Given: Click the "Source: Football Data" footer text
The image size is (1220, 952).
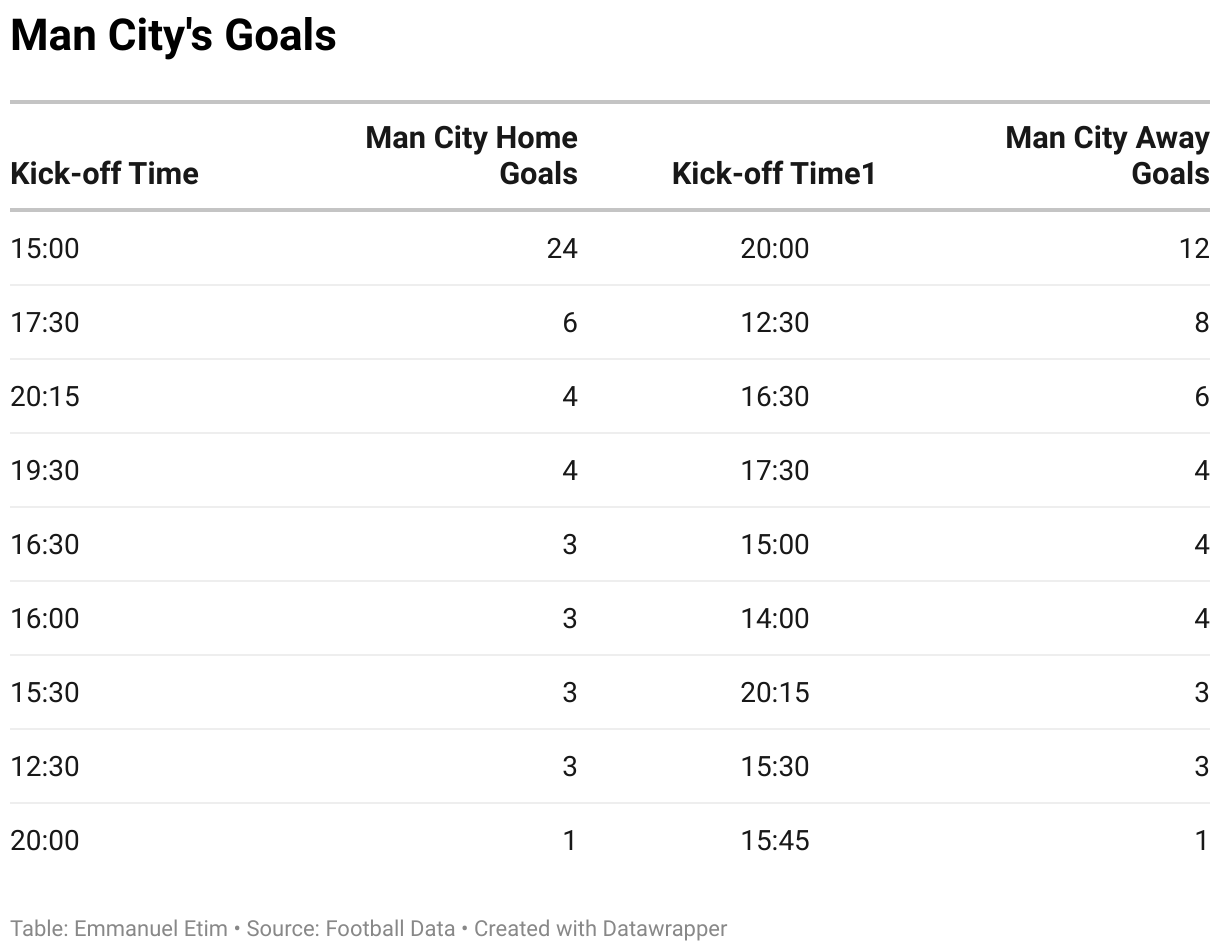Looking at the screenshot, I should coord(350,928).
